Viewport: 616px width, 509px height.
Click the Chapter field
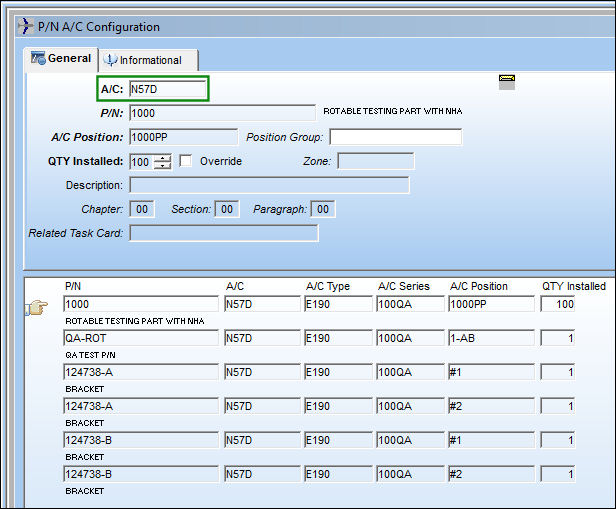coord(142,209)
